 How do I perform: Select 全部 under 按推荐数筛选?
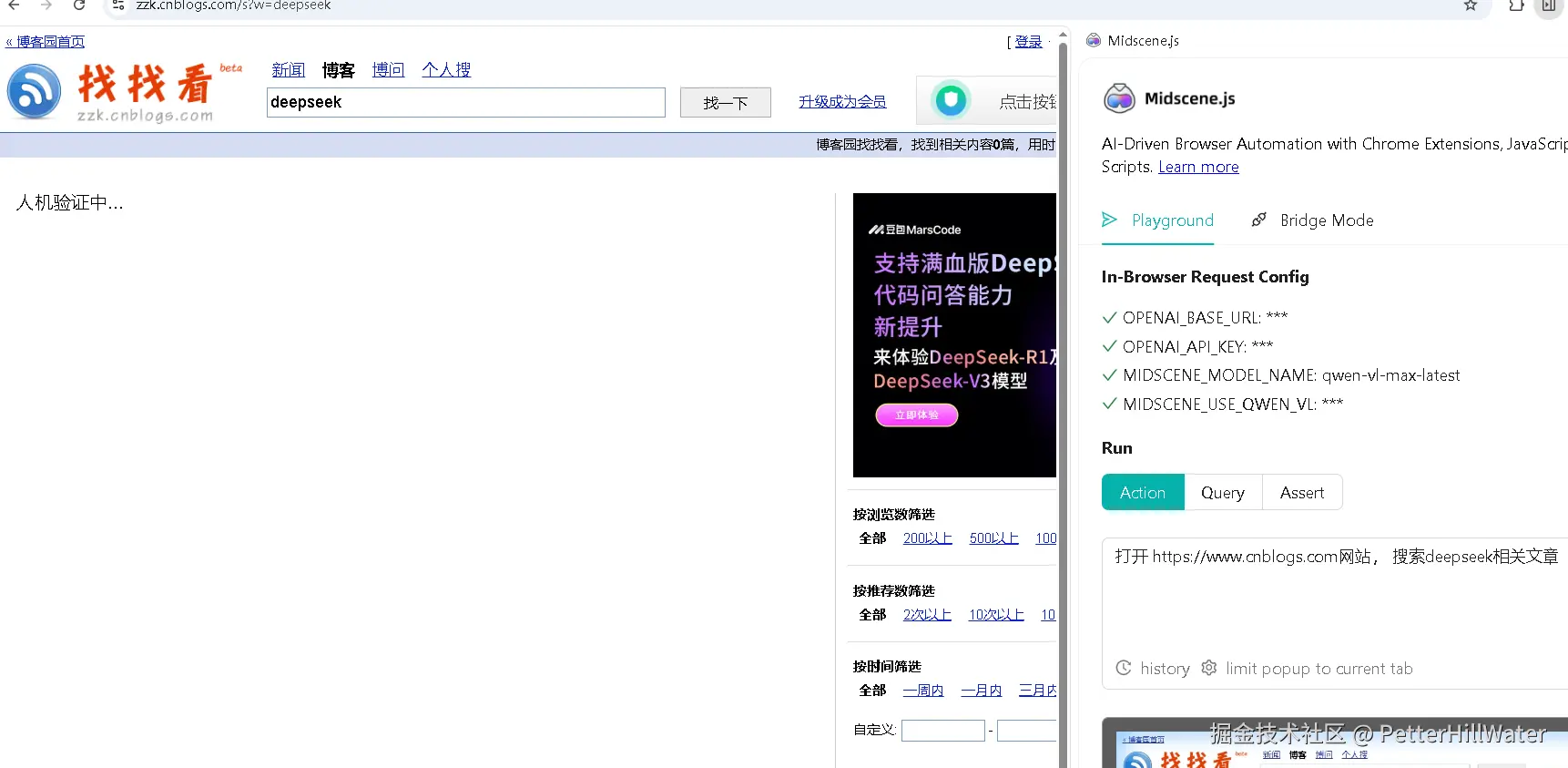pos(872,615)
